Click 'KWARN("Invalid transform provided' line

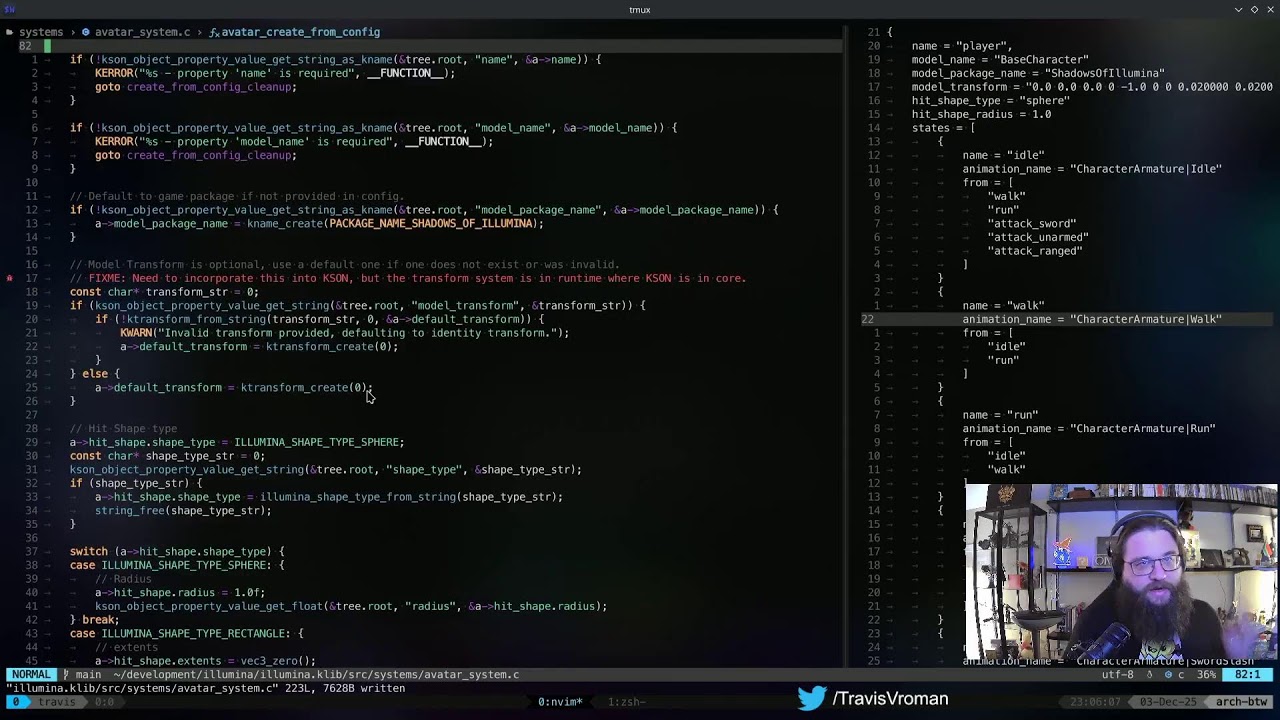coord(345,333)
